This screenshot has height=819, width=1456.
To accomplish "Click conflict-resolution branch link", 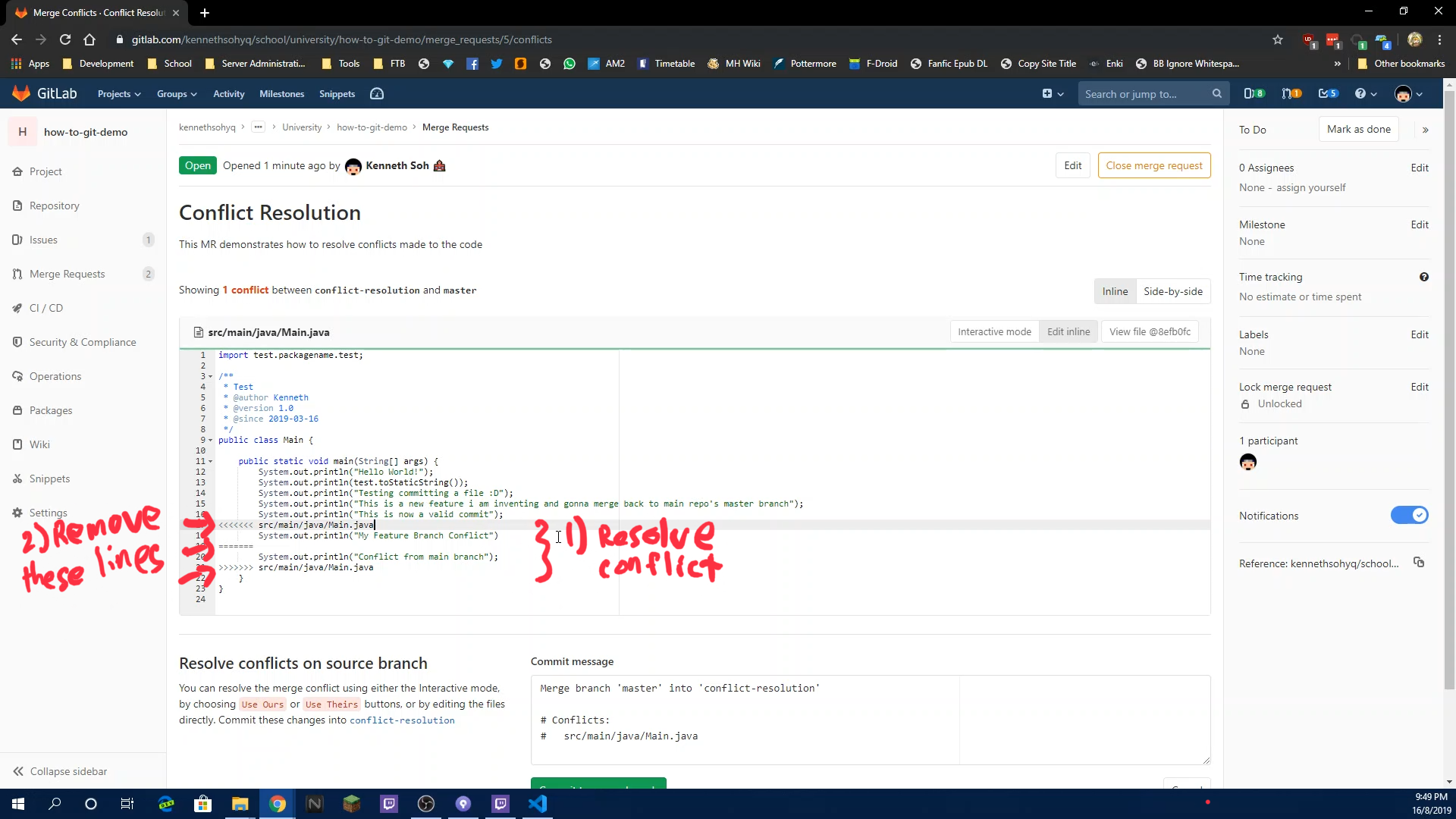I will [x=403, y=720].
